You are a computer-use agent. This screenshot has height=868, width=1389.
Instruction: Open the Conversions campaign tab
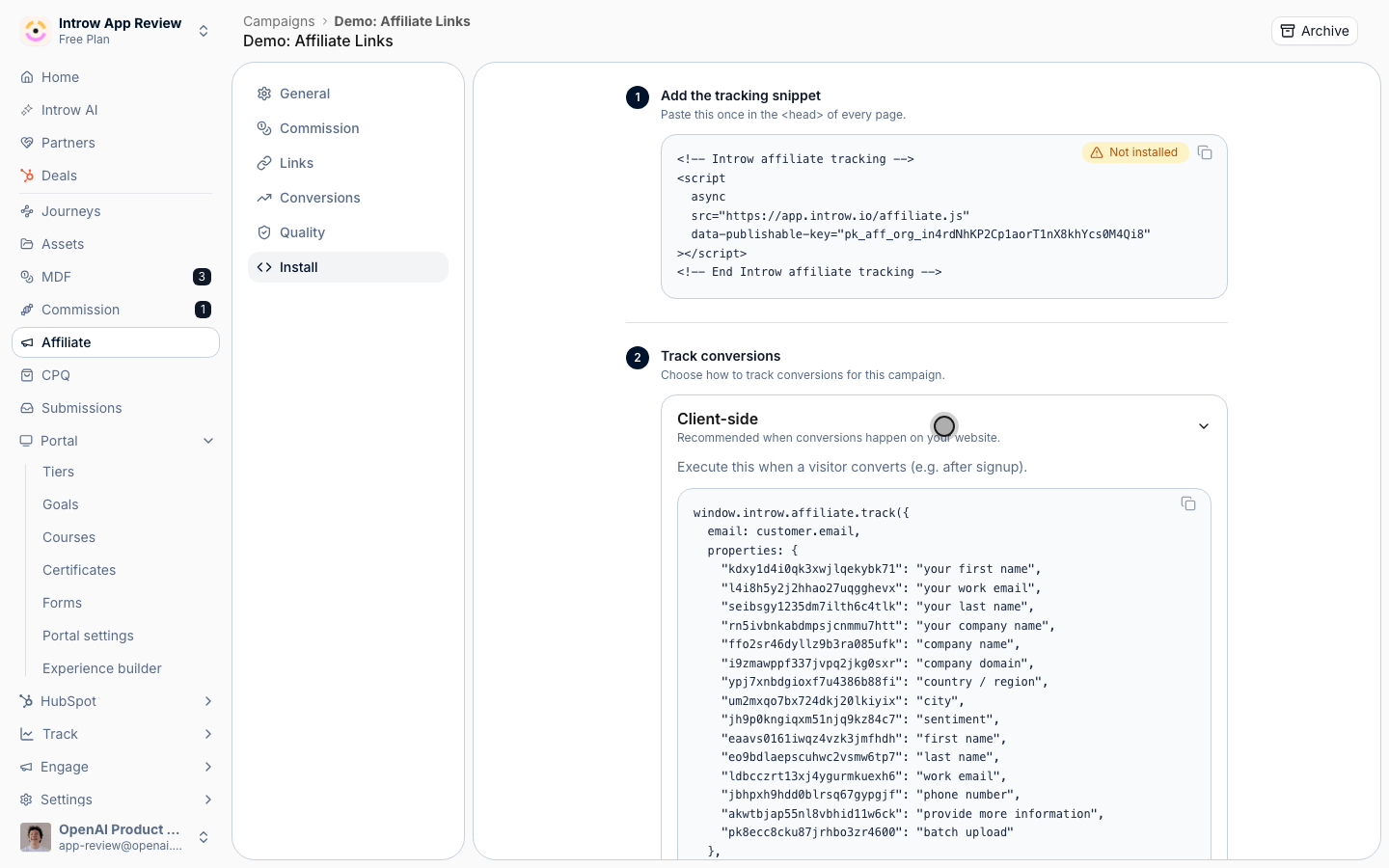(x=348, y=198)
